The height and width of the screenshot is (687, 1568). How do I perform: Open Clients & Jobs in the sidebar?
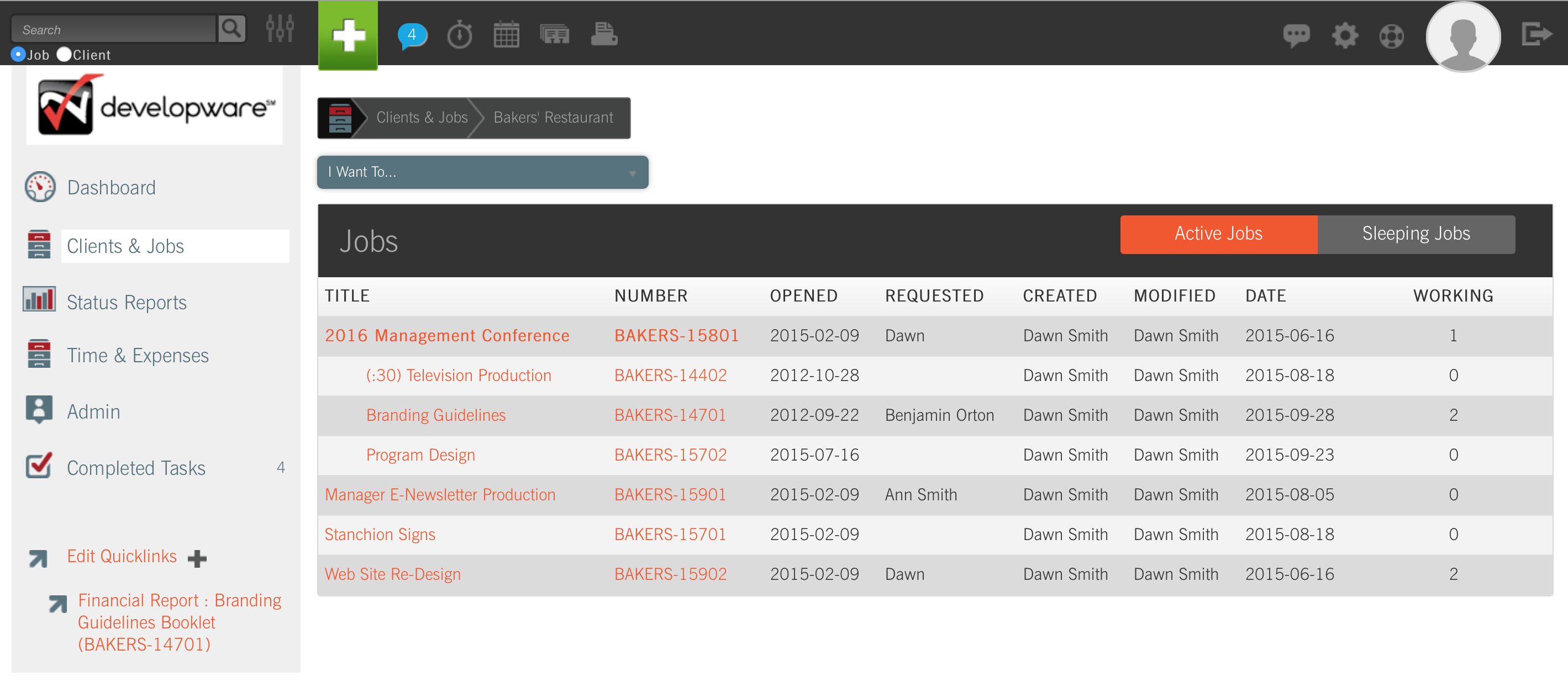pos(125,246)
